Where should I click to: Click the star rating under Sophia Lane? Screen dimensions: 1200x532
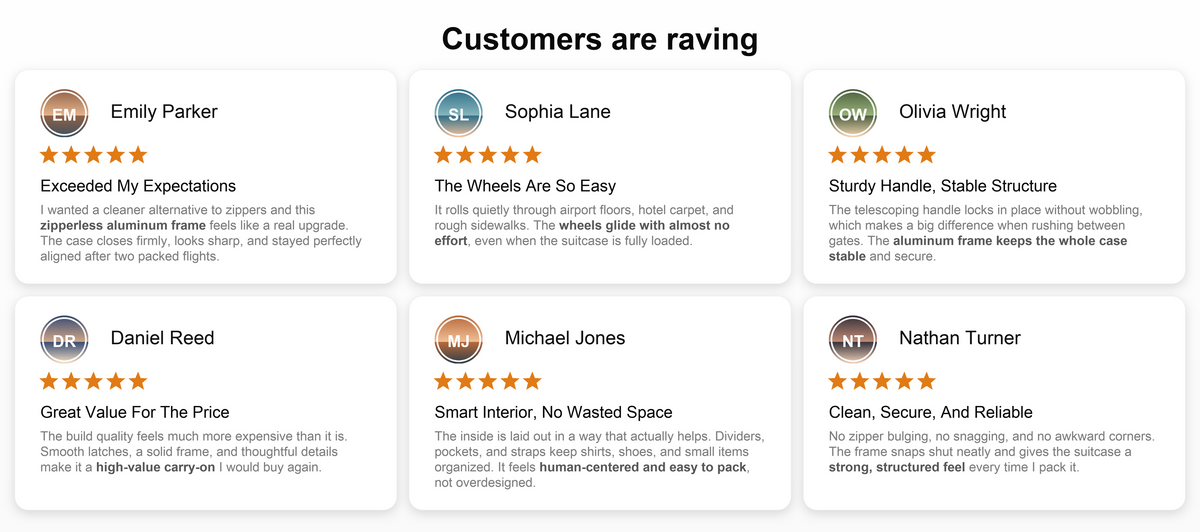(488, 155)
